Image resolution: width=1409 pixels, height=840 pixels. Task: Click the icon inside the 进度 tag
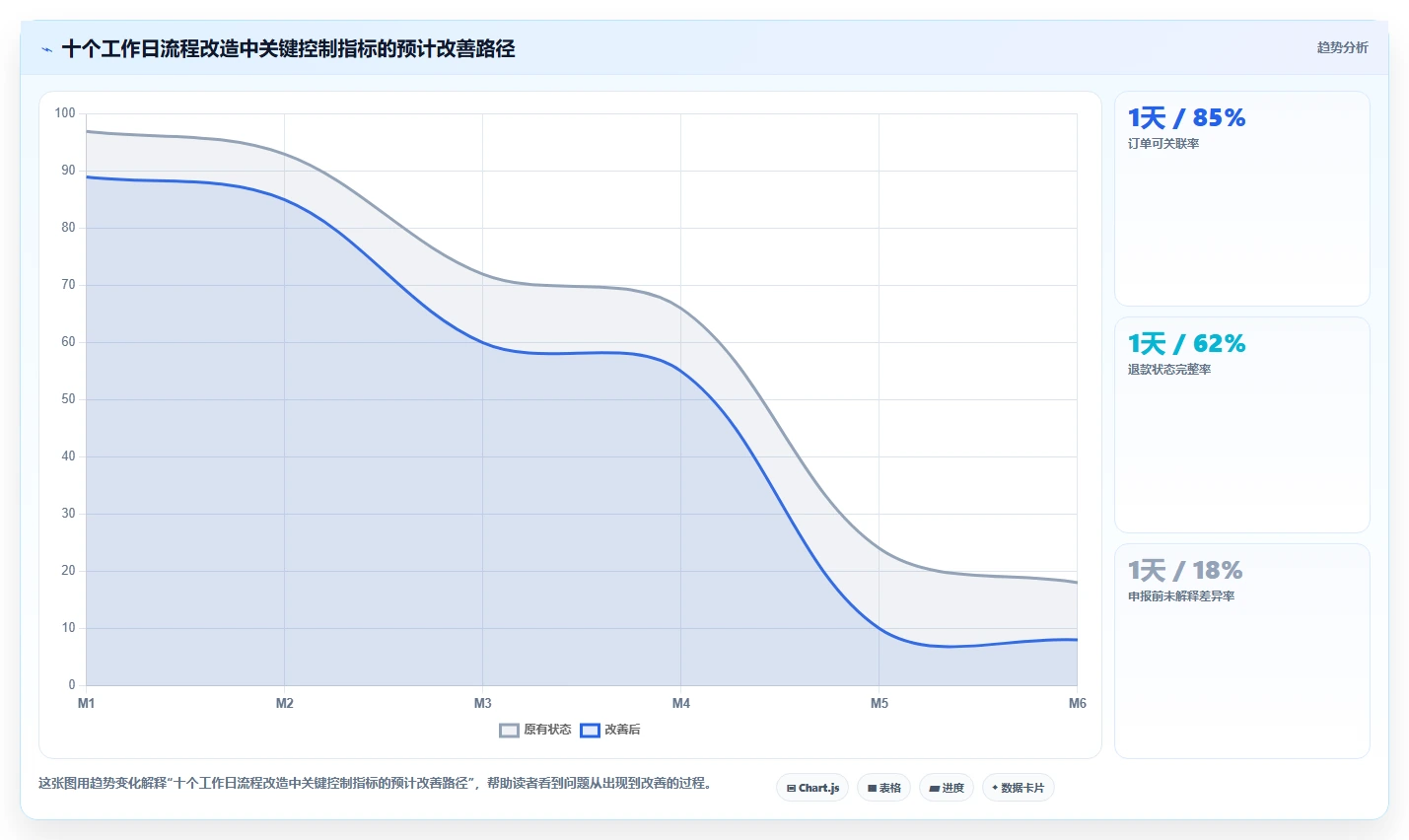[x=934, y=789]
